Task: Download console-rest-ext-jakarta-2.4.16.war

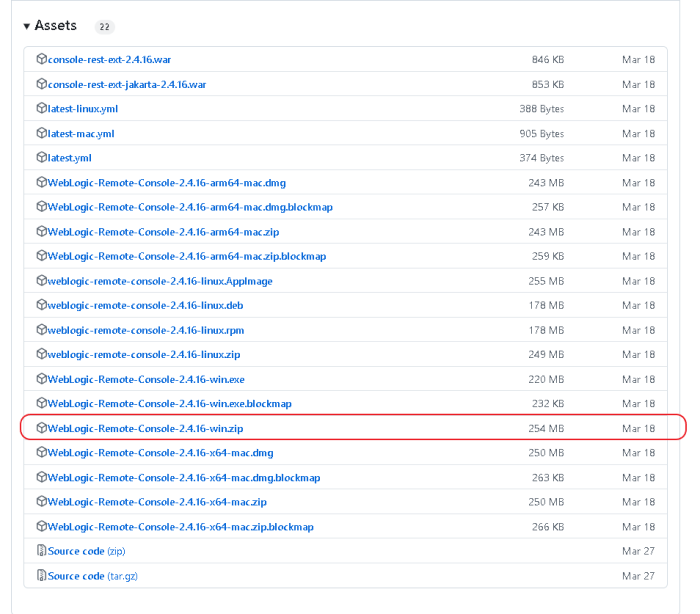Action: (127, 85)
